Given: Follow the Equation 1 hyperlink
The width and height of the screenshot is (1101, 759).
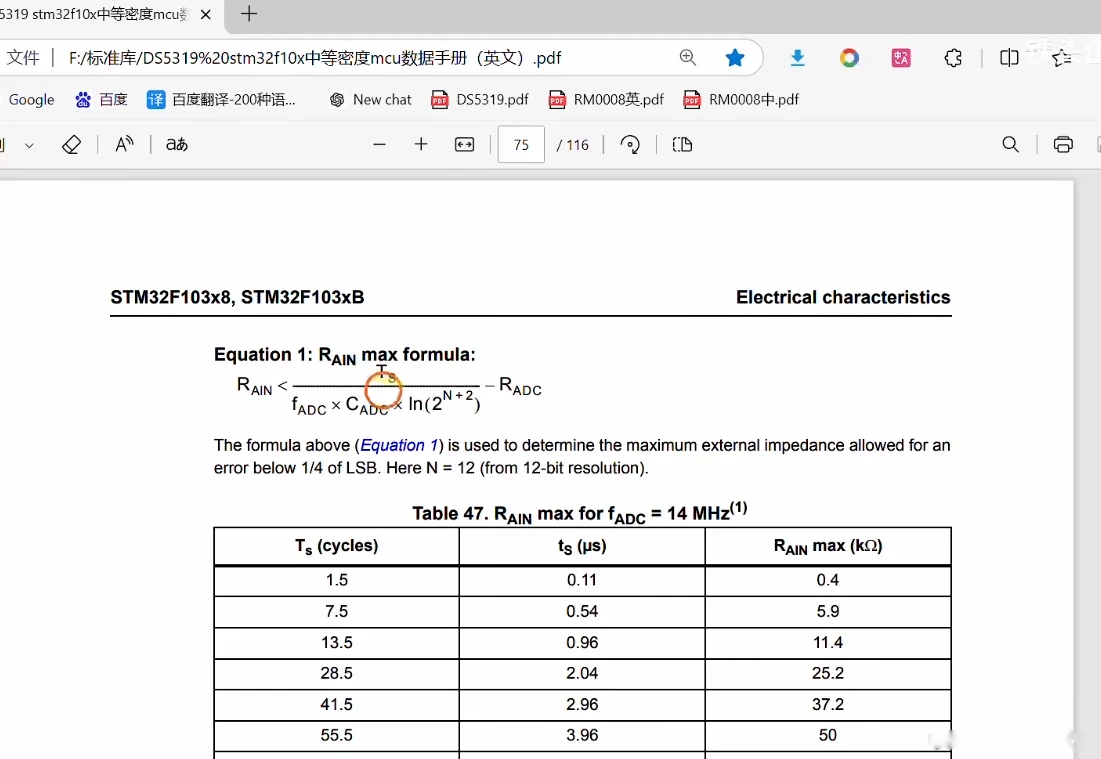Looking at the screenshot, I should tap(399, 445).
